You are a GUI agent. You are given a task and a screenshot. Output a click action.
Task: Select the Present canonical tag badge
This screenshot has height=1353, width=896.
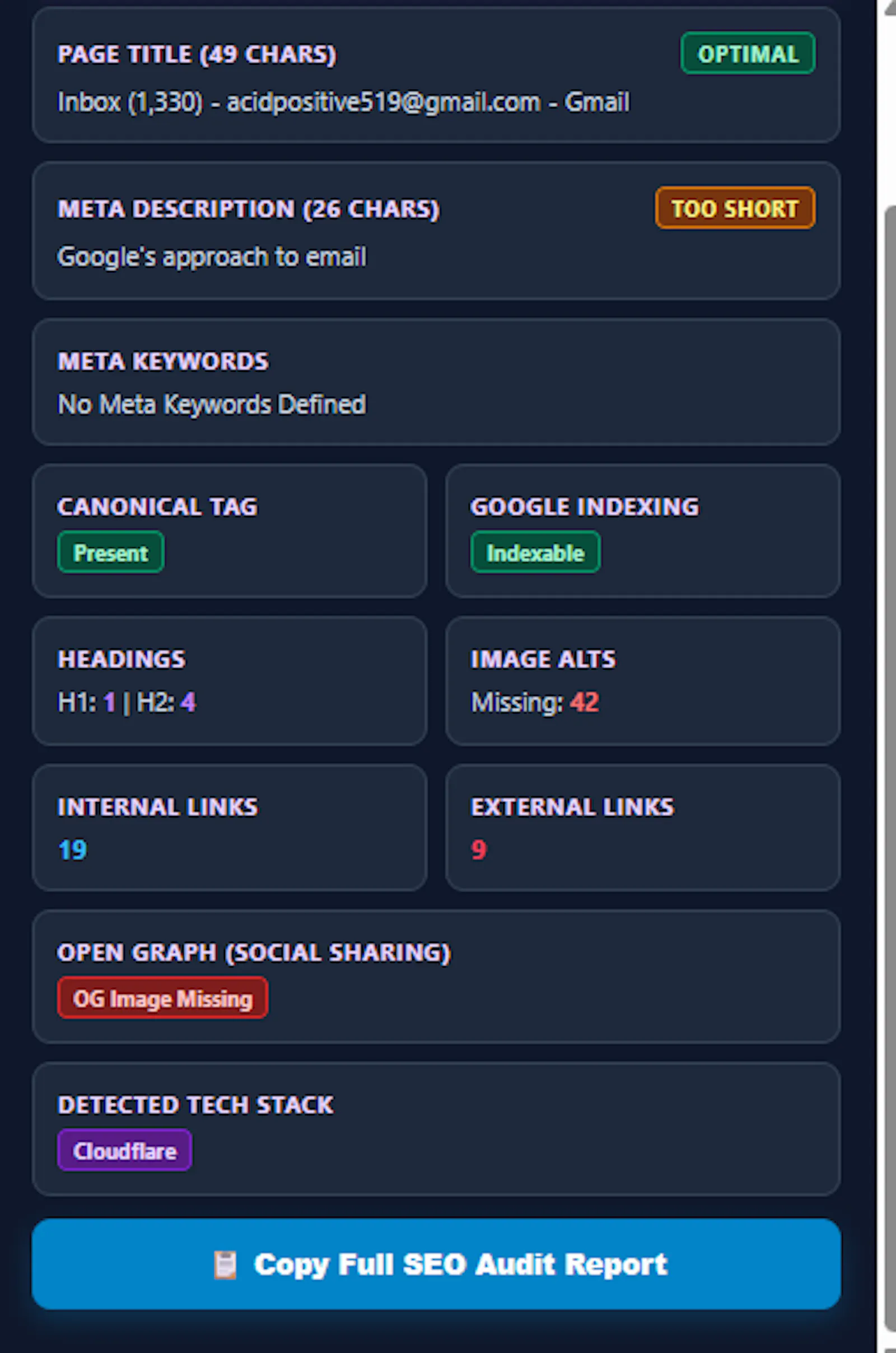[x=111, y=553]
